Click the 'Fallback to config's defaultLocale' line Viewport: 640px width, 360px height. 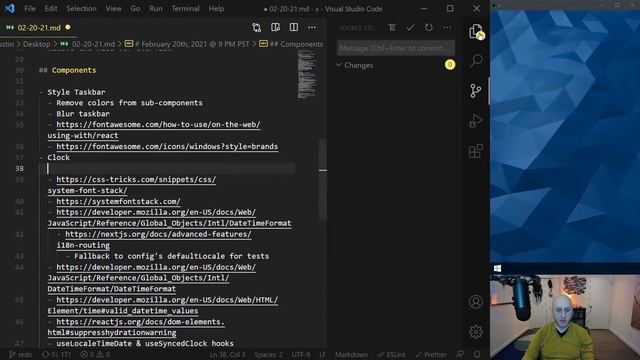pos(171,256)
